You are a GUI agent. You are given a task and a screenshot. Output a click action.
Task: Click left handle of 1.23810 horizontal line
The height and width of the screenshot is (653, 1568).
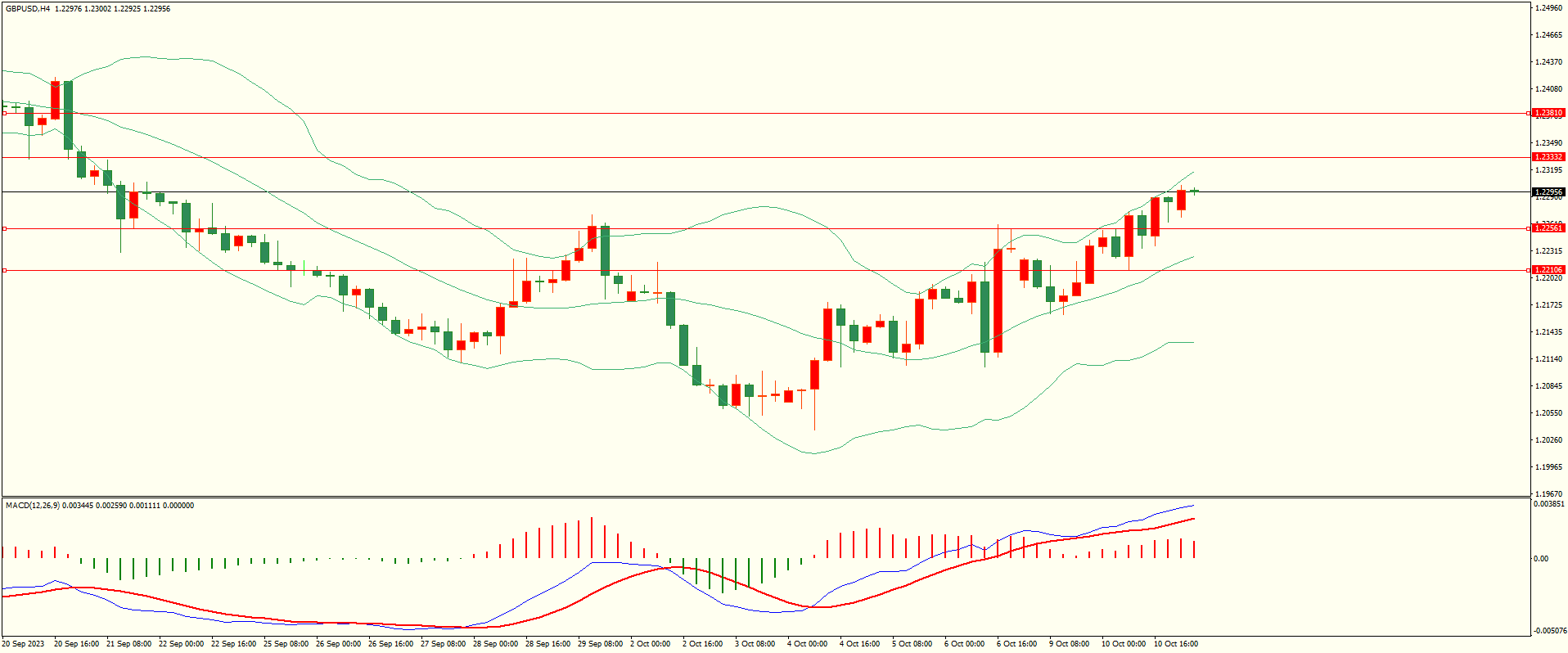[x=5, y=113]
